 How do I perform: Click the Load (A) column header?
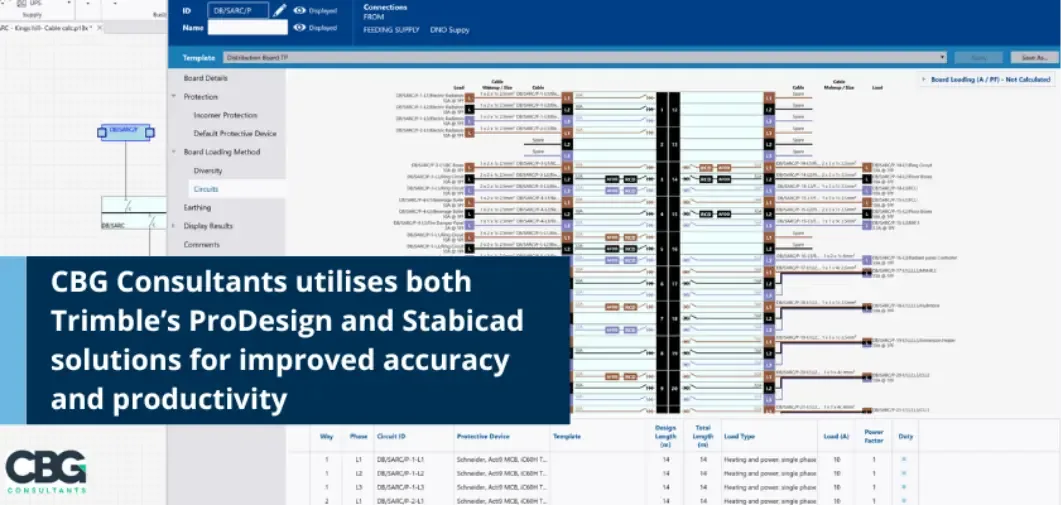tap(836, 437)
